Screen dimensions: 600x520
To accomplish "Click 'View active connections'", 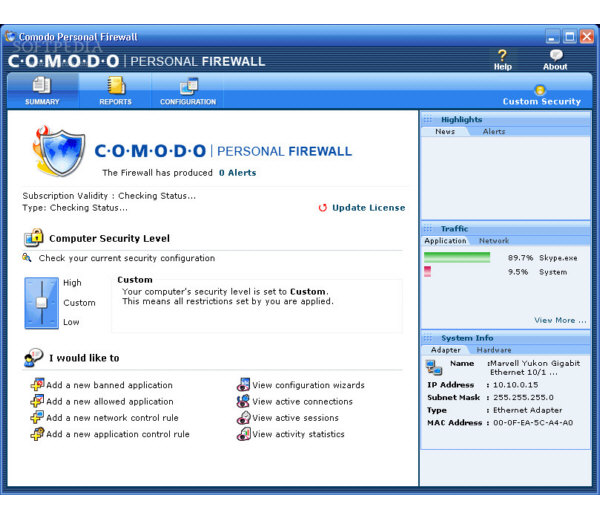I will 302,401.
